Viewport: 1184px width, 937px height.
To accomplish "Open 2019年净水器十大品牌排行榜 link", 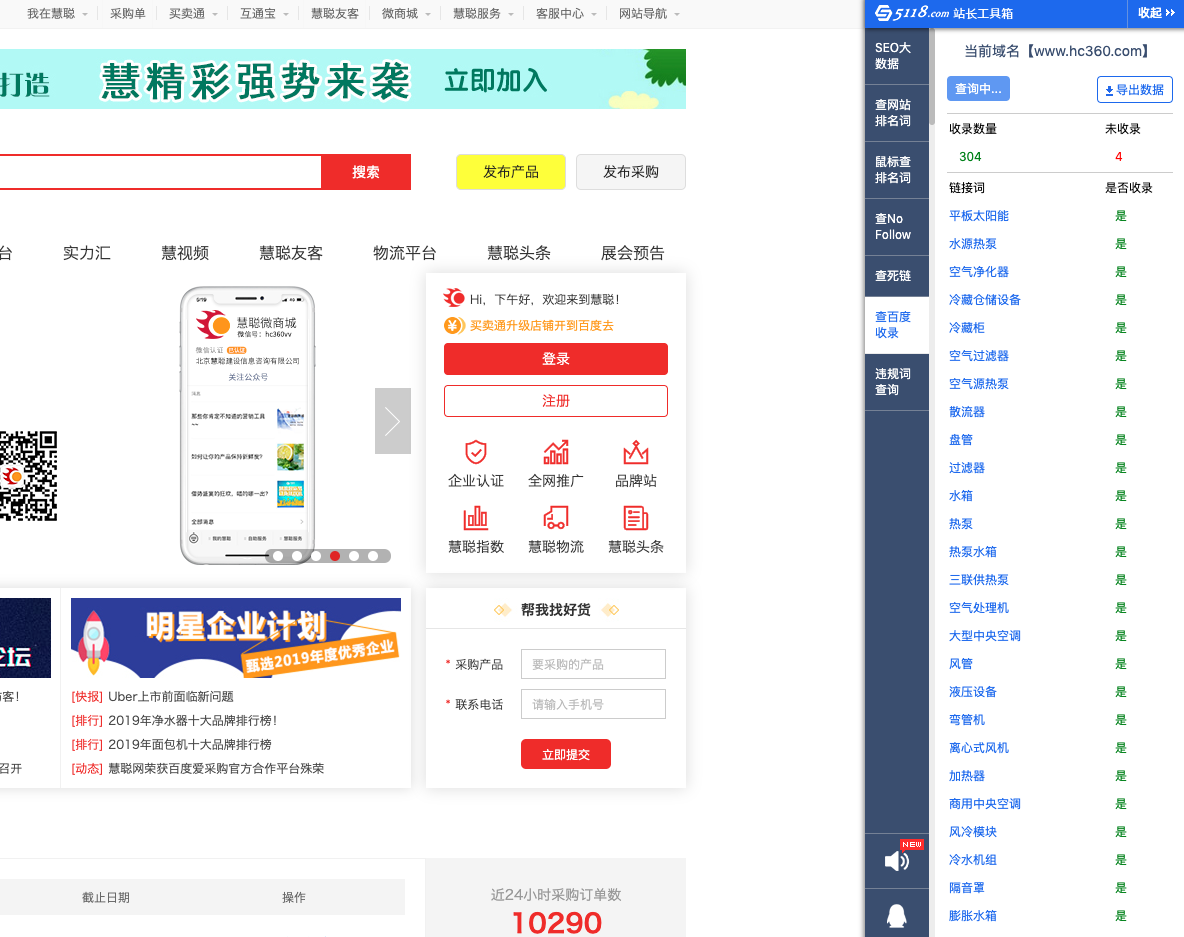I will point(193,720).
